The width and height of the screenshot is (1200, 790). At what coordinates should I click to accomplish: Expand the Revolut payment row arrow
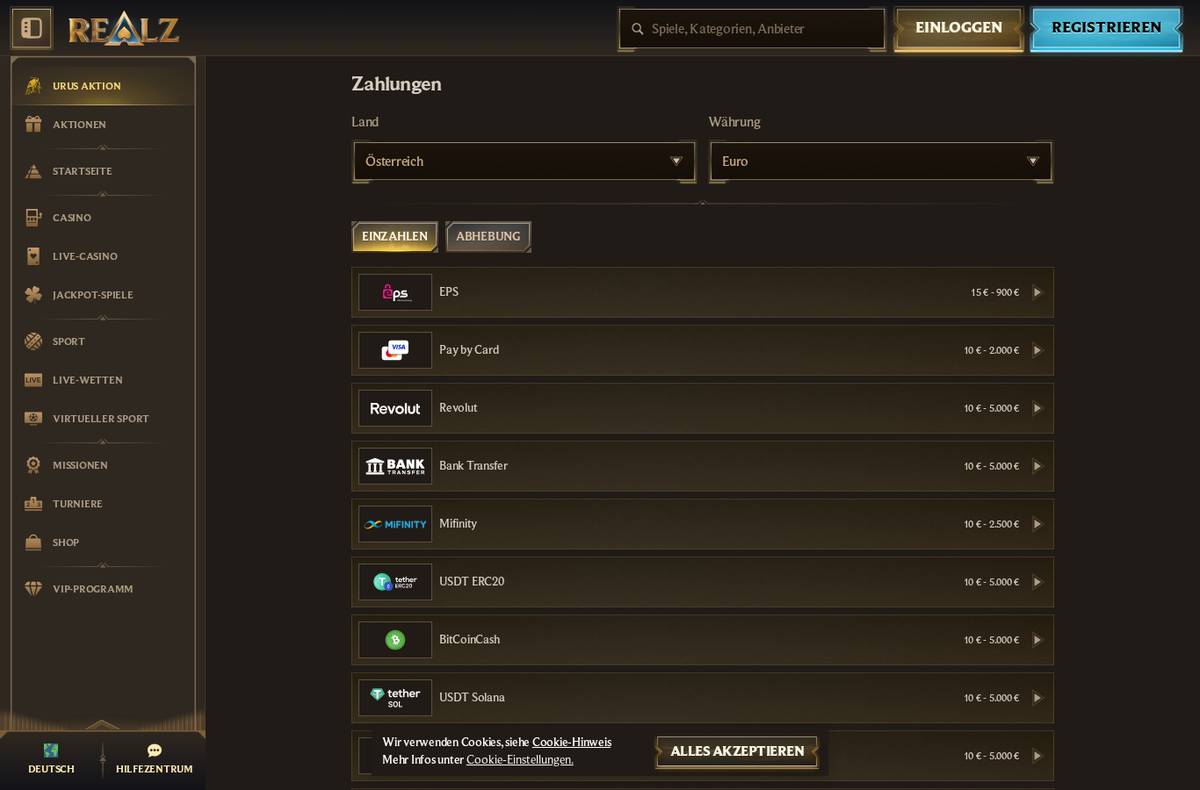click(x=1037, y=409)
